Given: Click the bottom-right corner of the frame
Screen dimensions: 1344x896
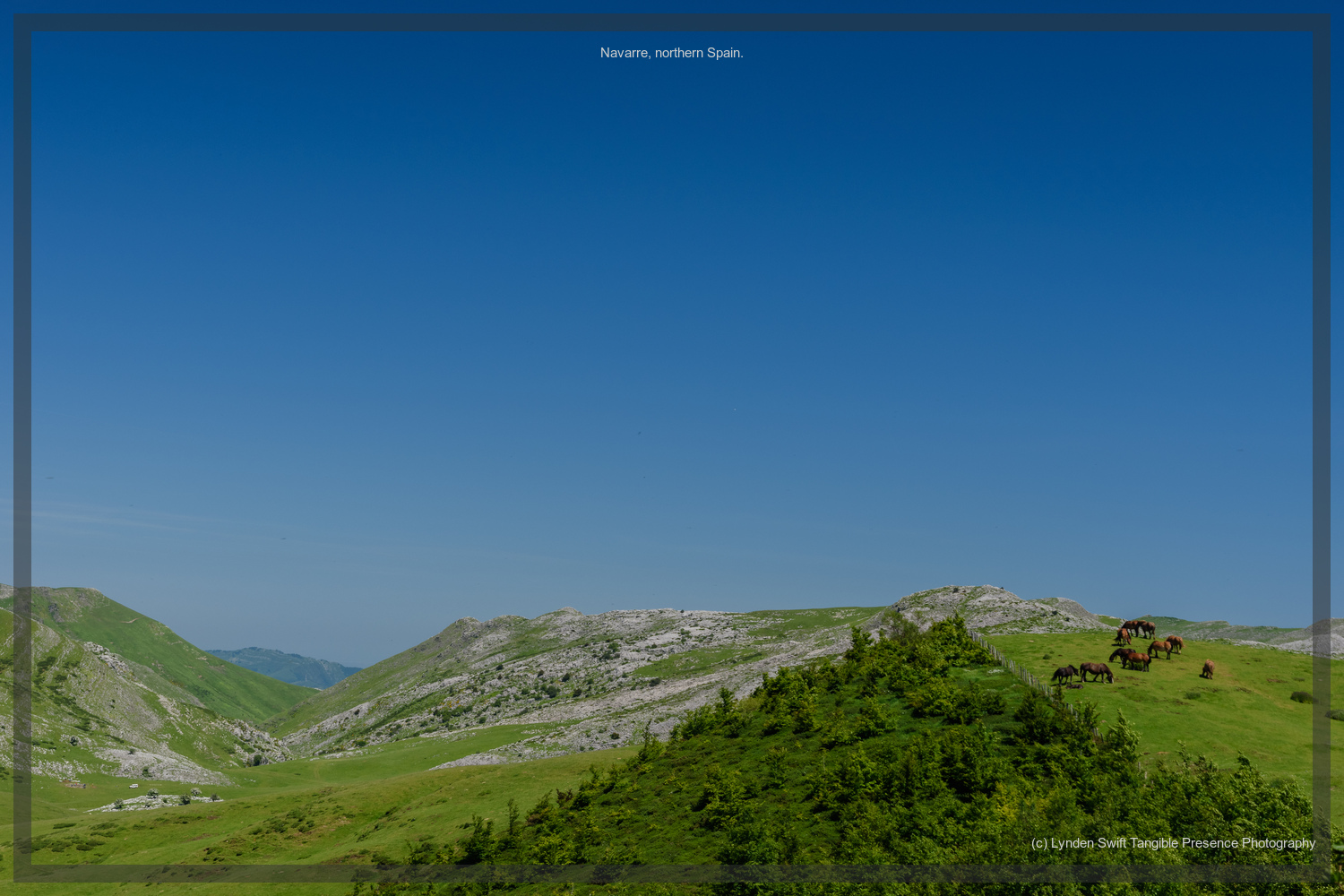Looking at the screenshot, I should [1322, 874].
